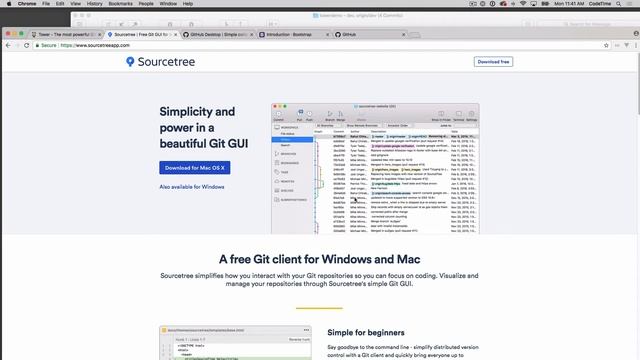Click the Secure padlock indicator
The image size is (640, 360).
tap(46, 45)
